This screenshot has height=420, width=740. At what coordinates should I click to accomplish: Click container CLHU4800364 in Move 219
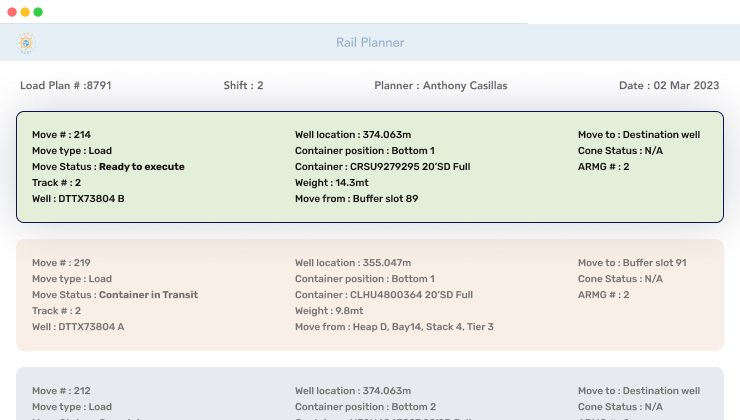pos(383,295)
